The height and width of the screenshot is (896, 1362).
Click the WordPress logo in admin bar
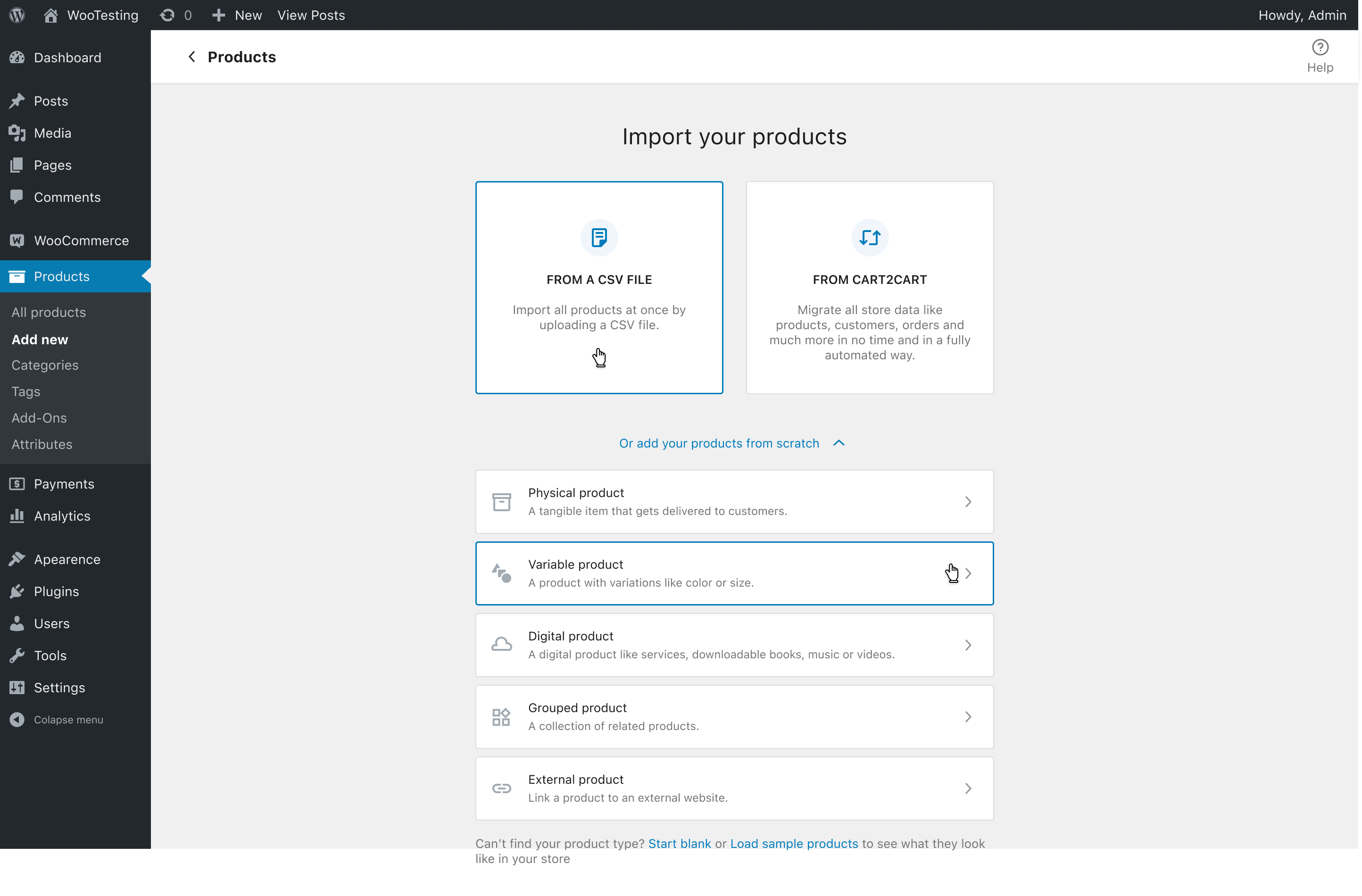click(x=16, y=15)
